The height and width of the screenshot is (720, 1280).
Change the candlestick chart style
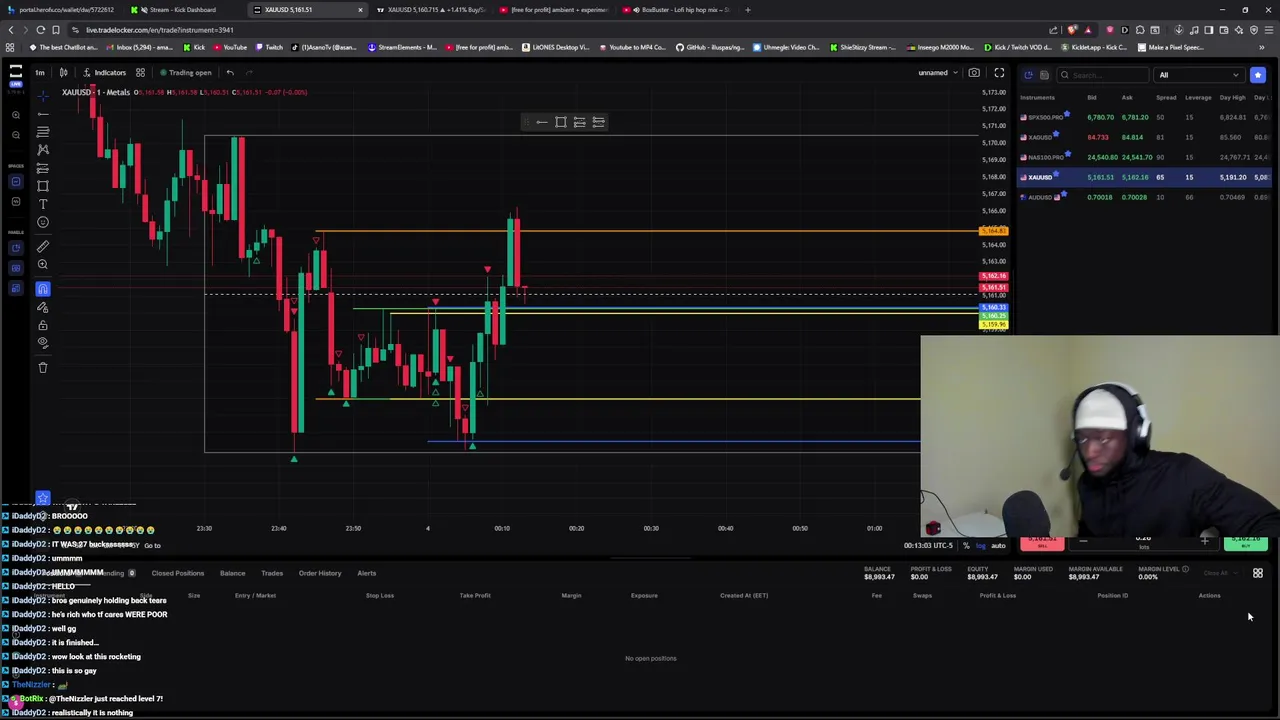(63, 72)
